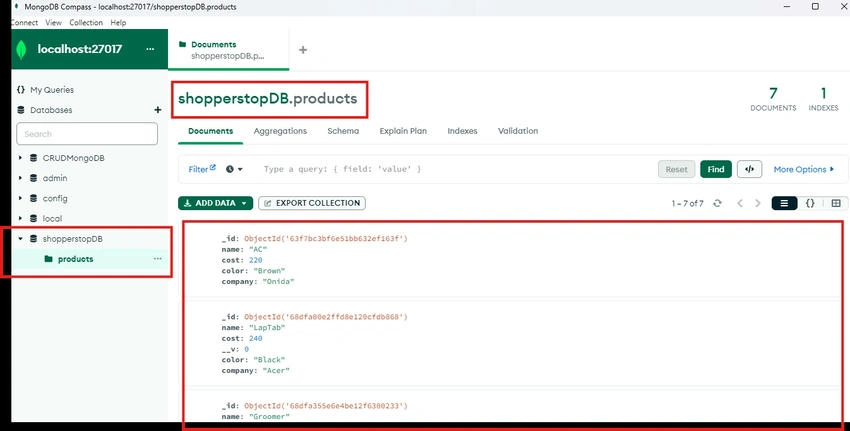Image resolution: width=850 pixels, height=431 pixels.
Task: Switch to JSON view of documents
Action: (810, 203)
